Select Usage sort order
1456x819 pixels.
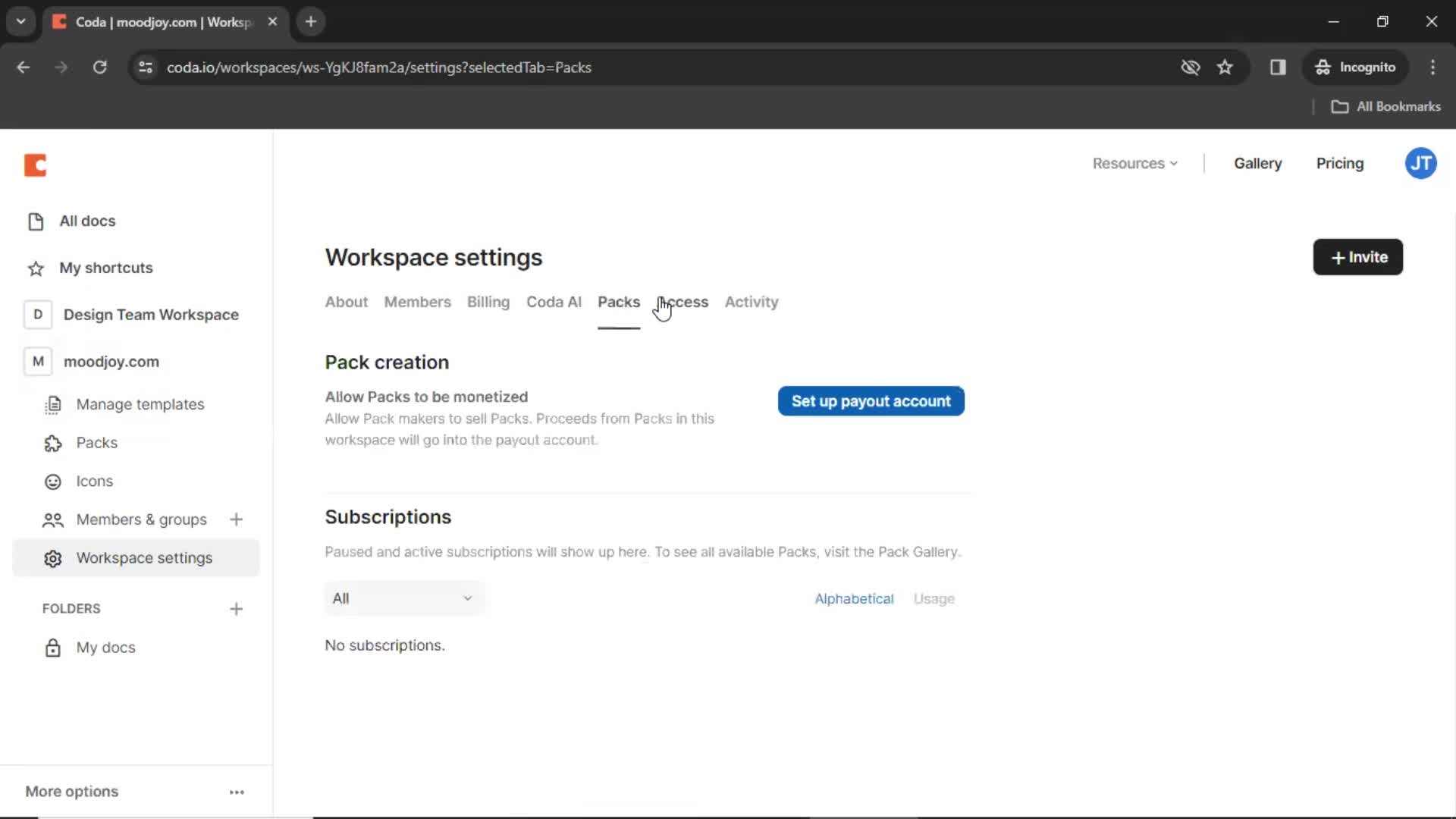[x=932, y=598]
